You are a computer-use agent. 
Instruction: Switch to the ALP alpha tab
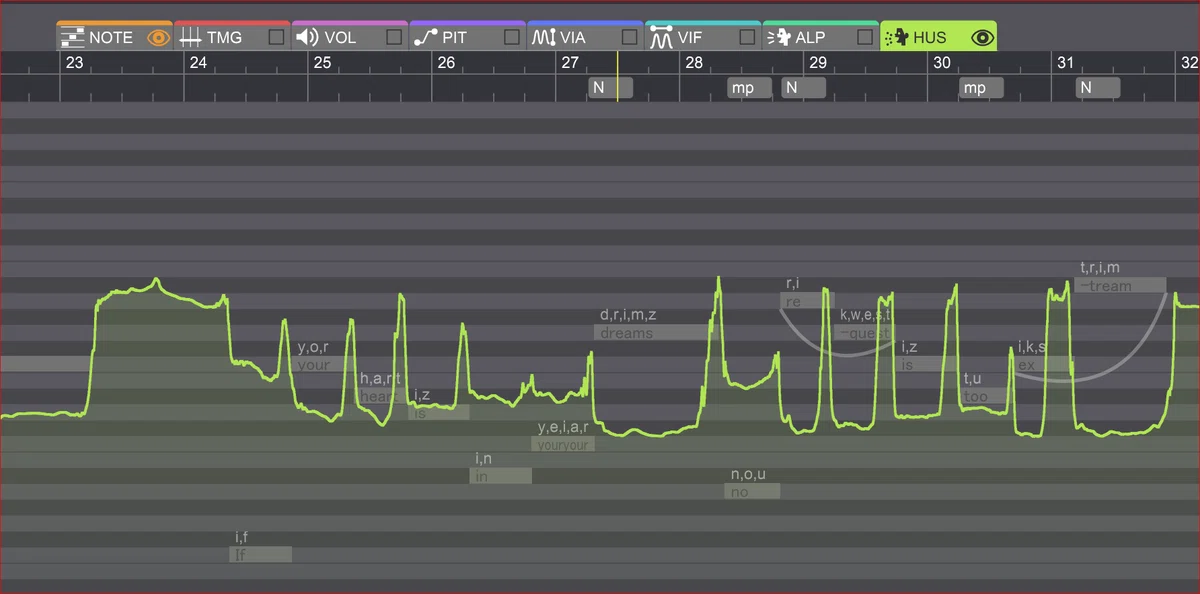(x=820, y=37)
